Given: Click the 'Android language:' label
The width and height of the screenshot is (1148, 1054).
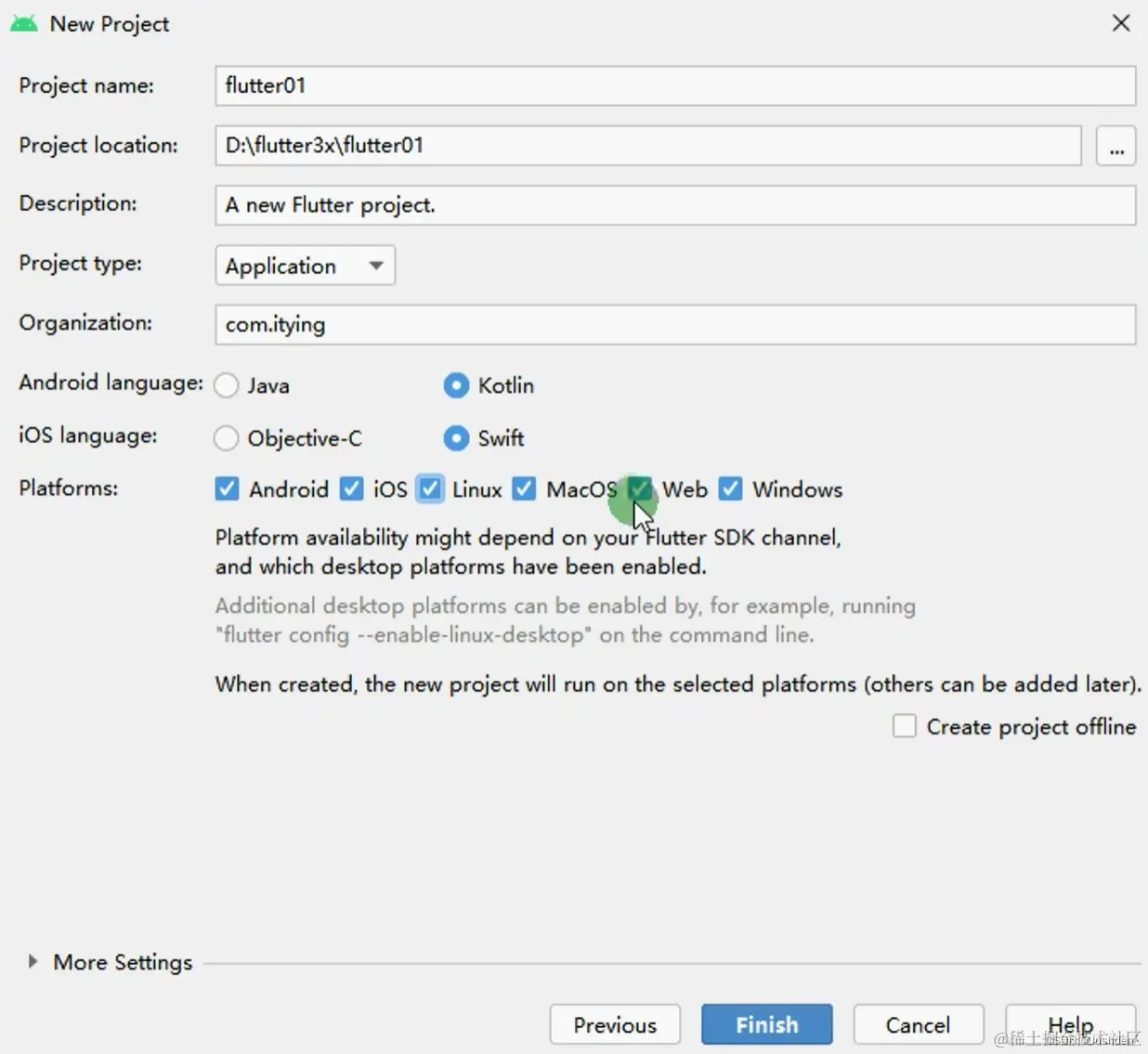Looking at the screenshot, I should click(x=111, y=383).
